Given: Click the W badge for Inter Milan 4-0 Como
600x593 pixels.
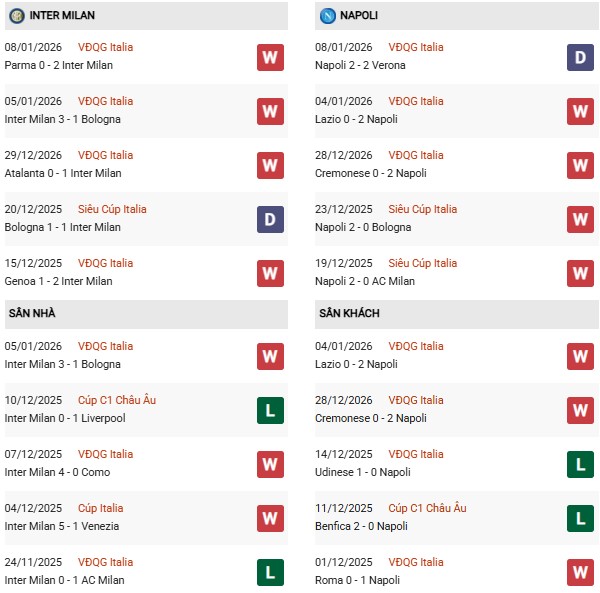Looking at the screenshot, I should [x=270, y=464].
